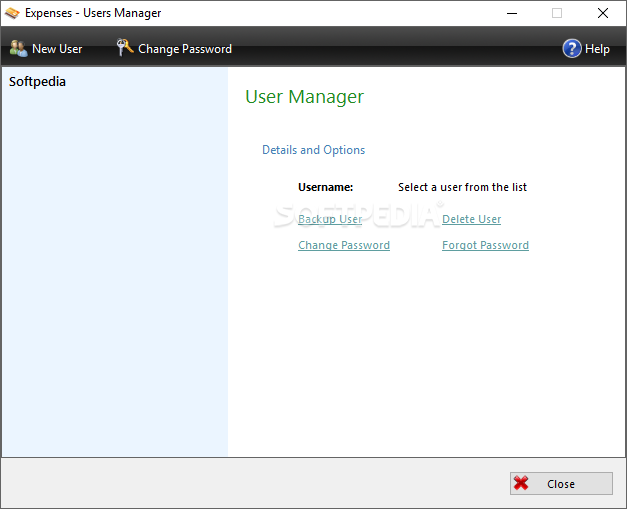
Task: Click the keys icon beside Change Password
Action: point(125,47)
